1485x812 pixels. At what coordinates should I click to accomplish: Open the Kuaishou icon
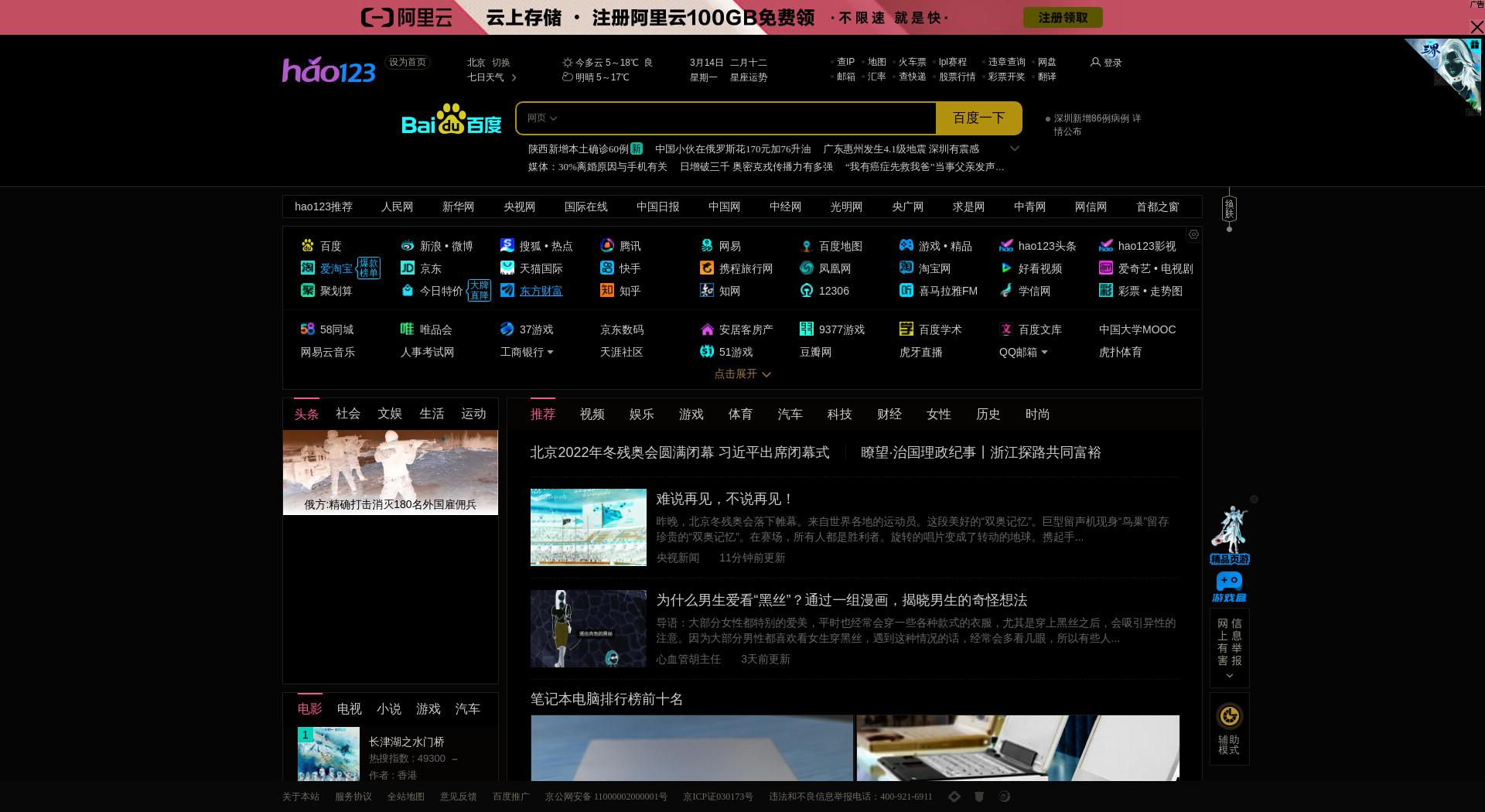point(607,268)
